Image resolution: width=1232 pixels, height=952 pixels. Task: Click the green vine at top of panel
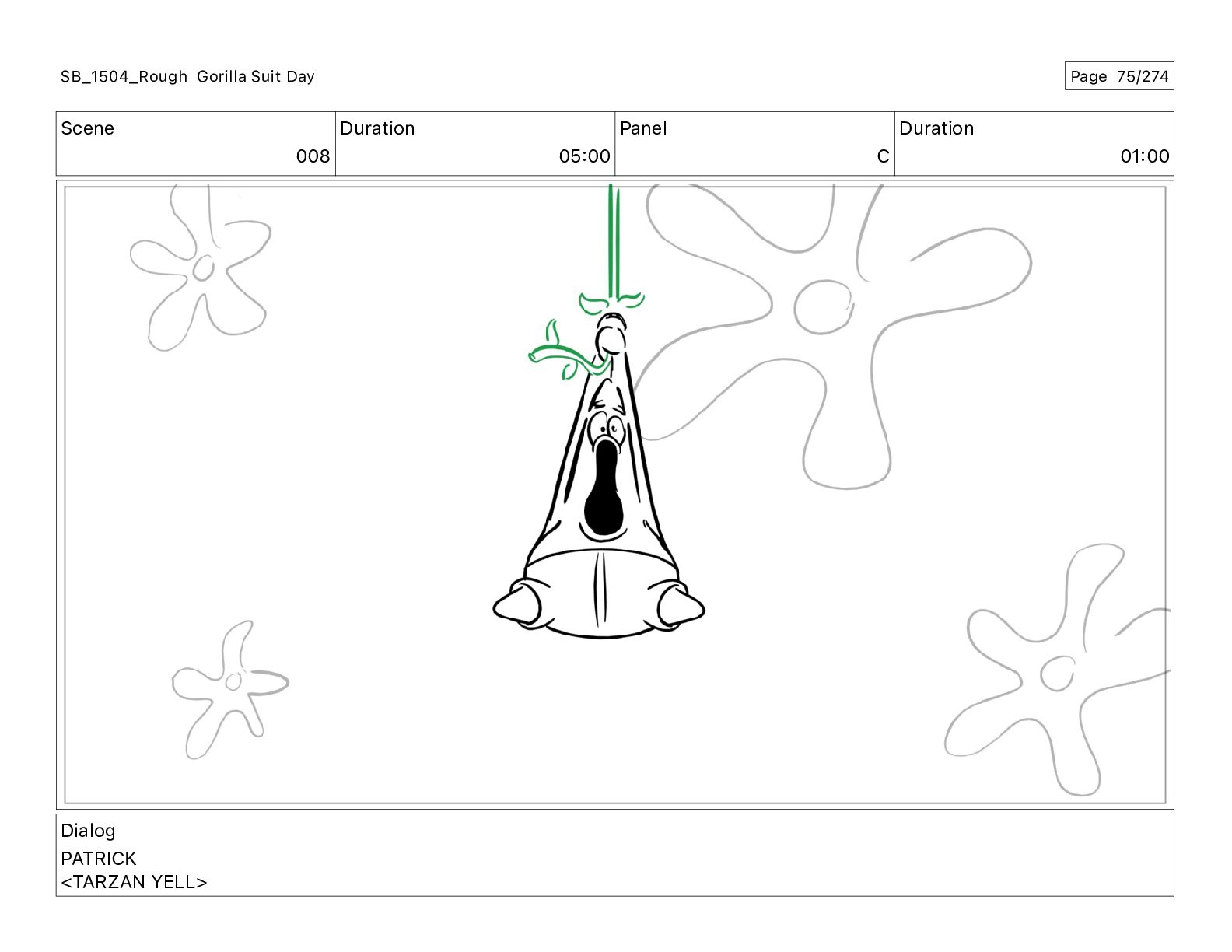click(x=614, y=241)
